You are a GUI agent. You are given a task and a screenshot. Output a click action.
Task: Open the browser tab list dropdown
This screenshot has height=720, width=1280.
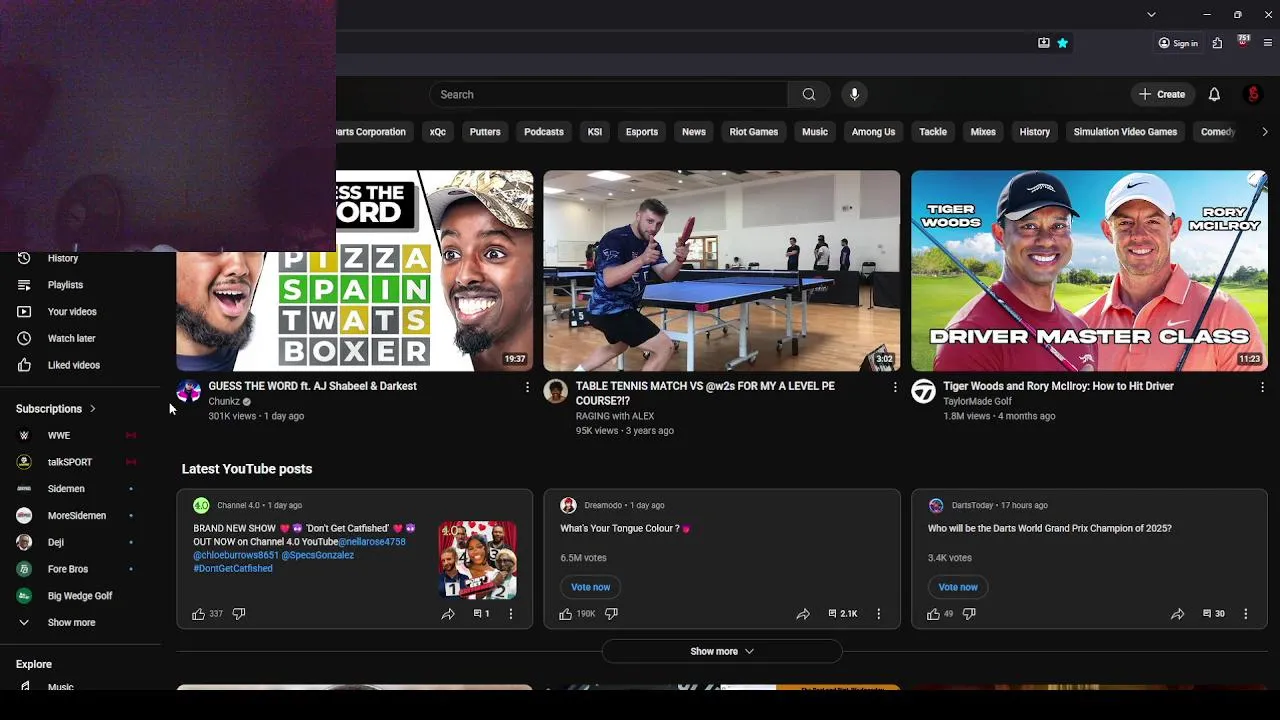[x=1151, y=14]
